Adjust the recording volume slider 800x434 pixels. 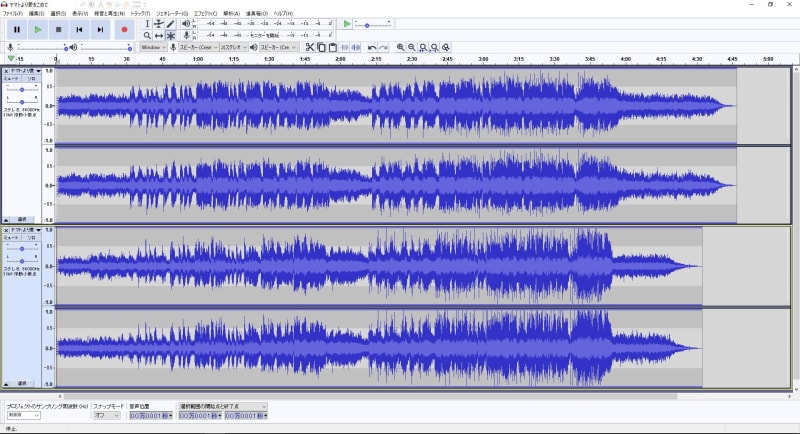click(x=42, y=47)
